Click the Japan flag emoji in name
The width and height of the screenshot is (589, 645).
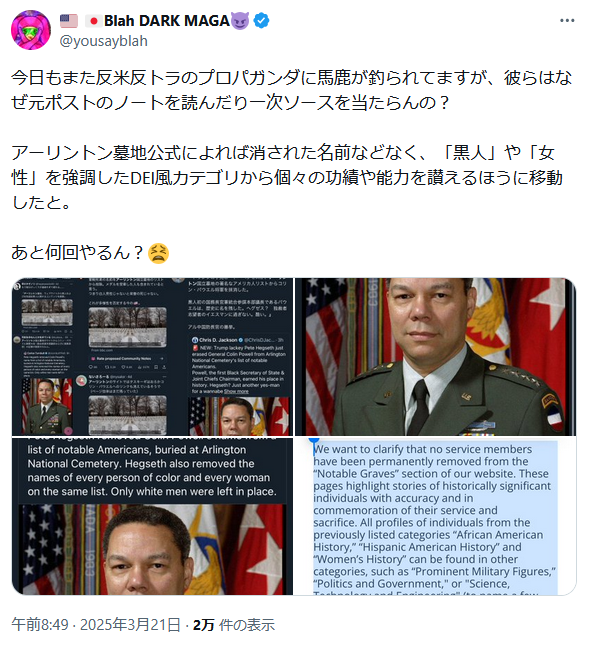pos(94,21)
